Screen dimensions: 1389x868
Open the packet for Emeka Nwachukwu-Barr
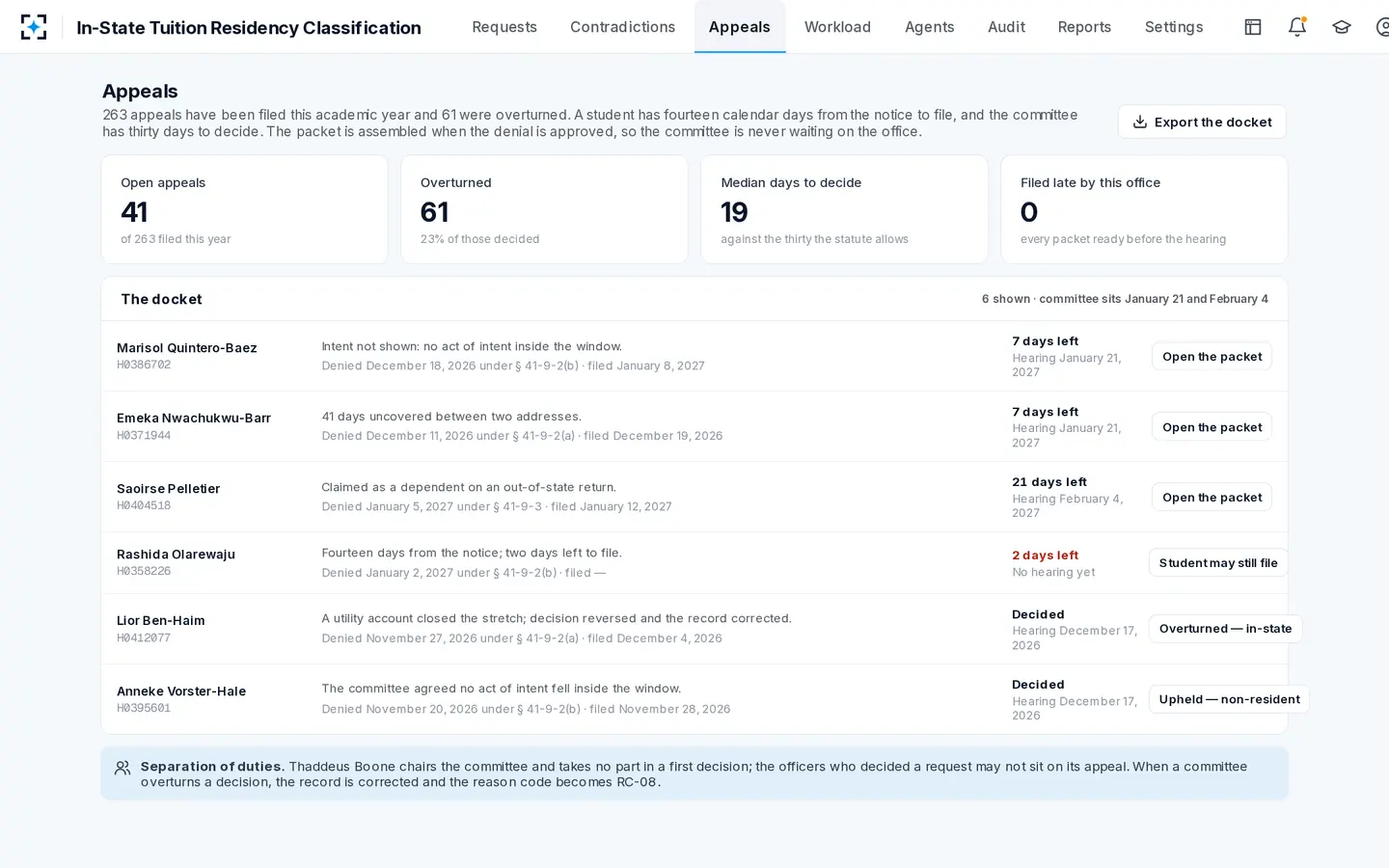[x=1212, y=427]
